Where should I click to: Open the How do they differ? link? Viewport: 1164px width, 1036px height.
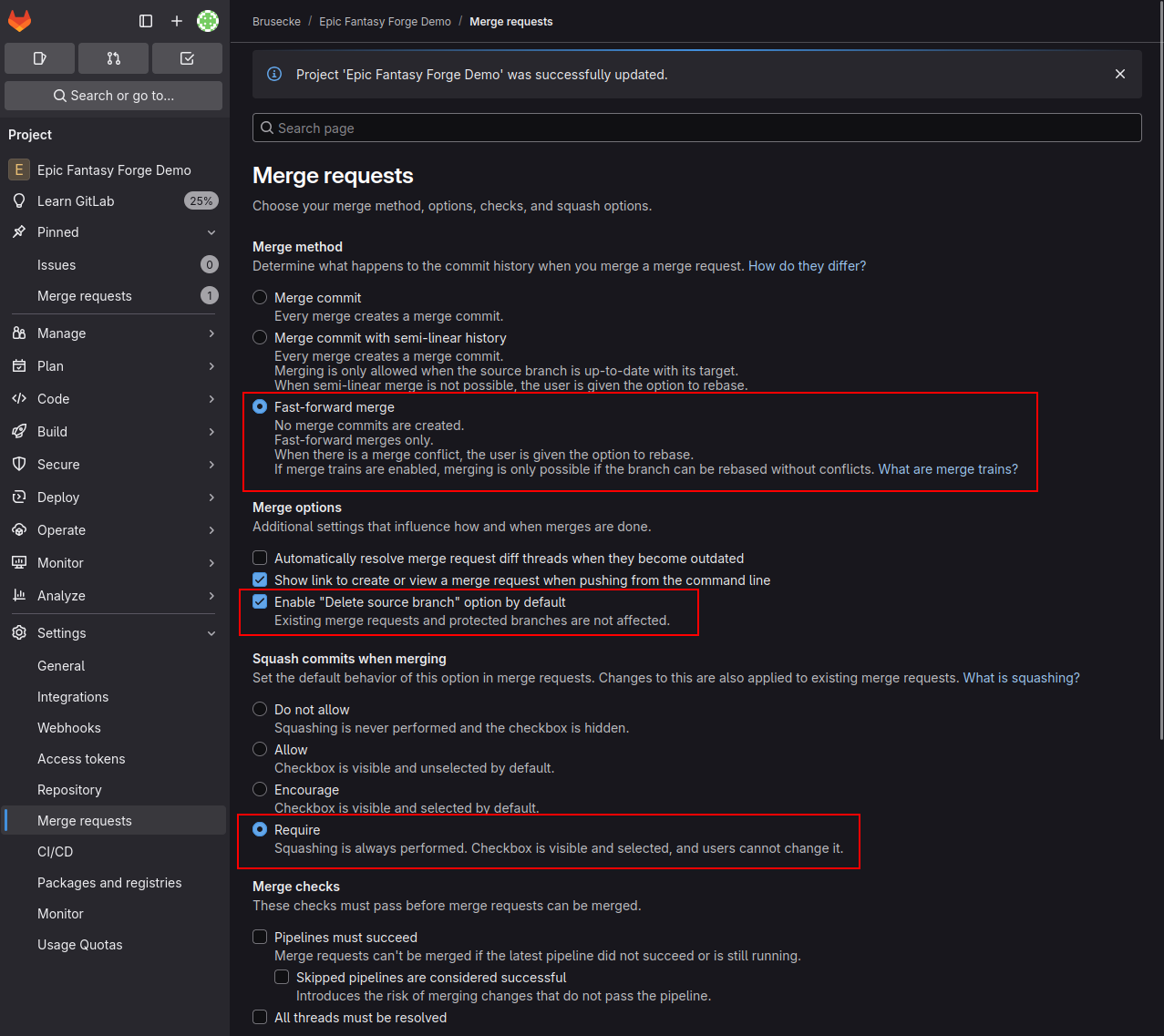(807, 266)
